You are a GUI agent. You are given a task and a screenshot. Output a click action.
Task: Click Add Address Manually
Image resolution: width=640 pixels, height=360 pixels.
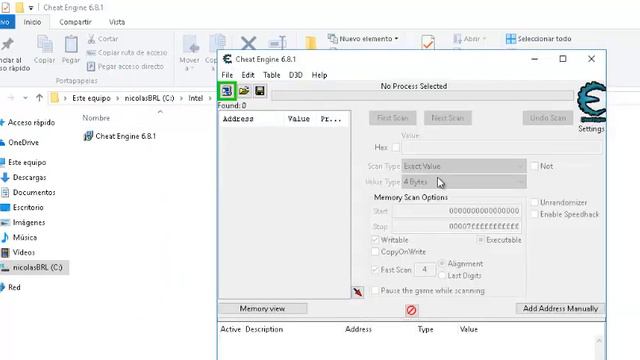pos(560,309)
